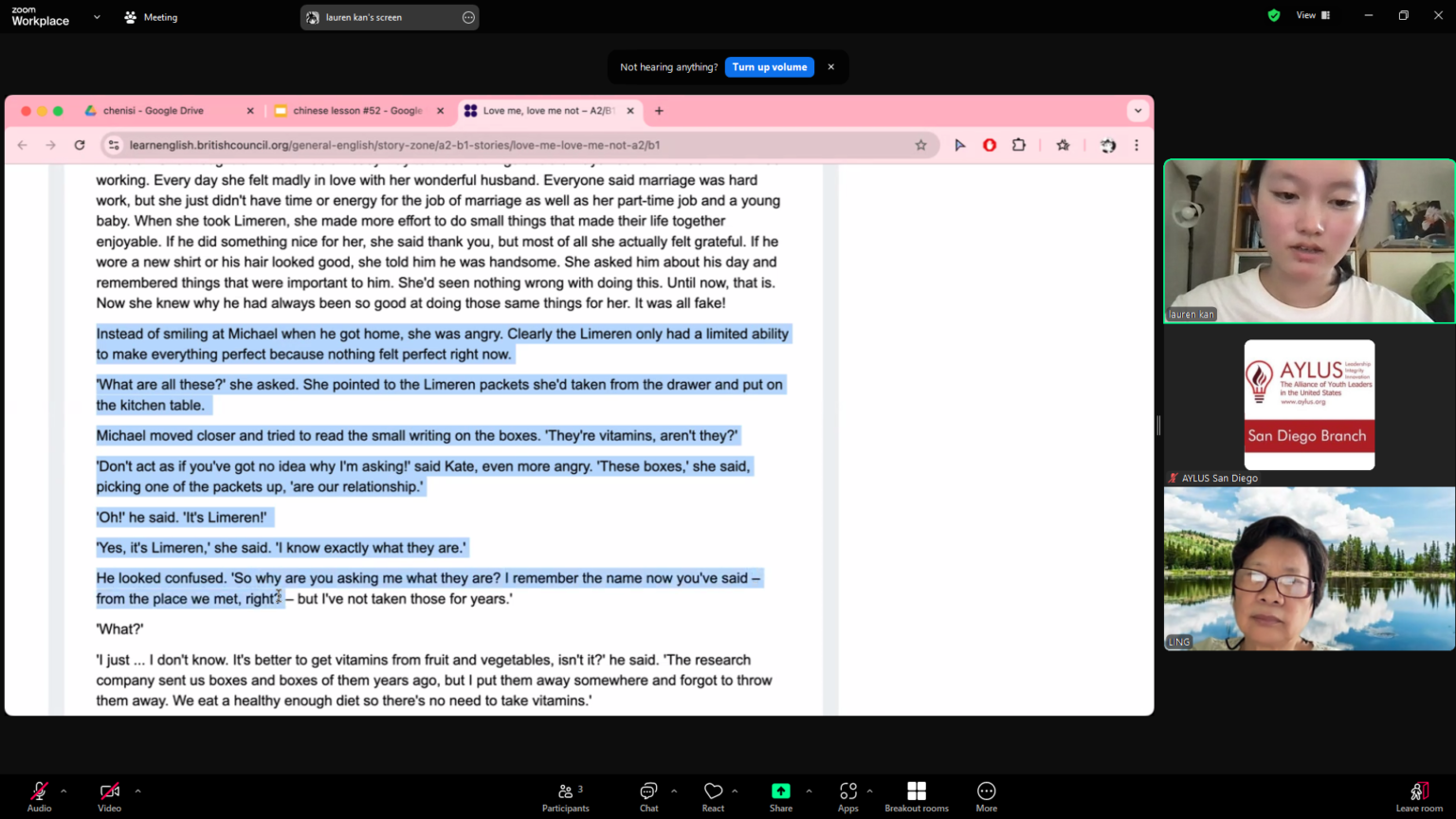Open the Participants panel
The image size is (1456, 819).
point(566,796)
